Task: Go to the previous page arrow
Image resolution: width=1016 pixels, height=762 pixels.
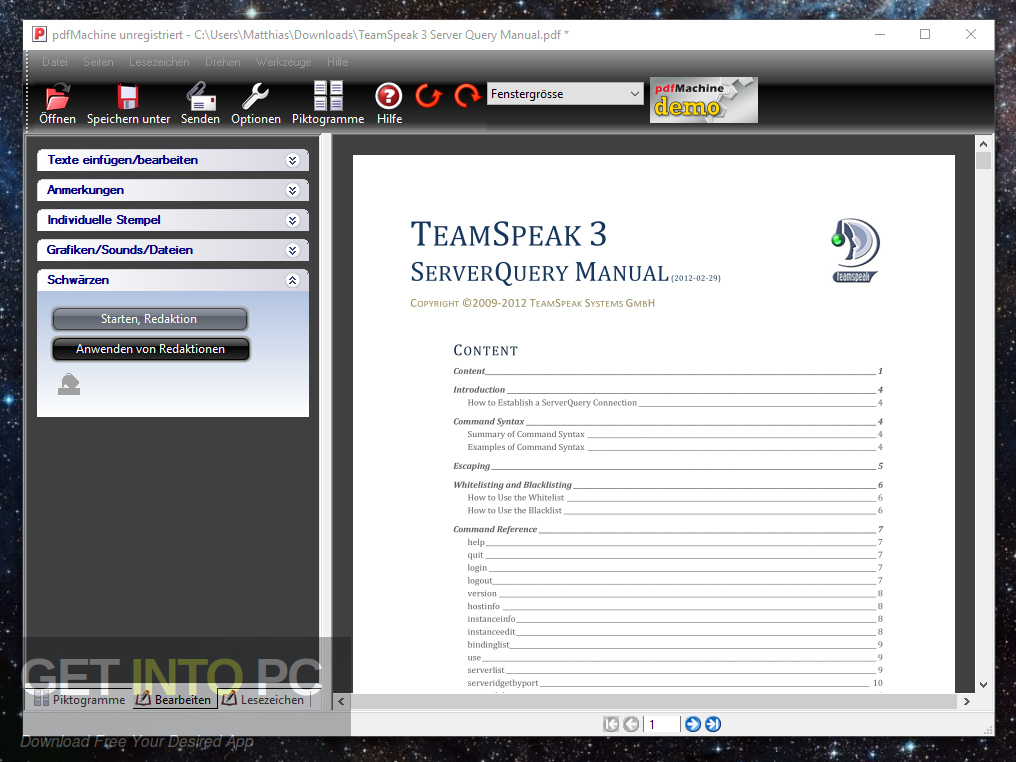Action: [x=631, y=724]
